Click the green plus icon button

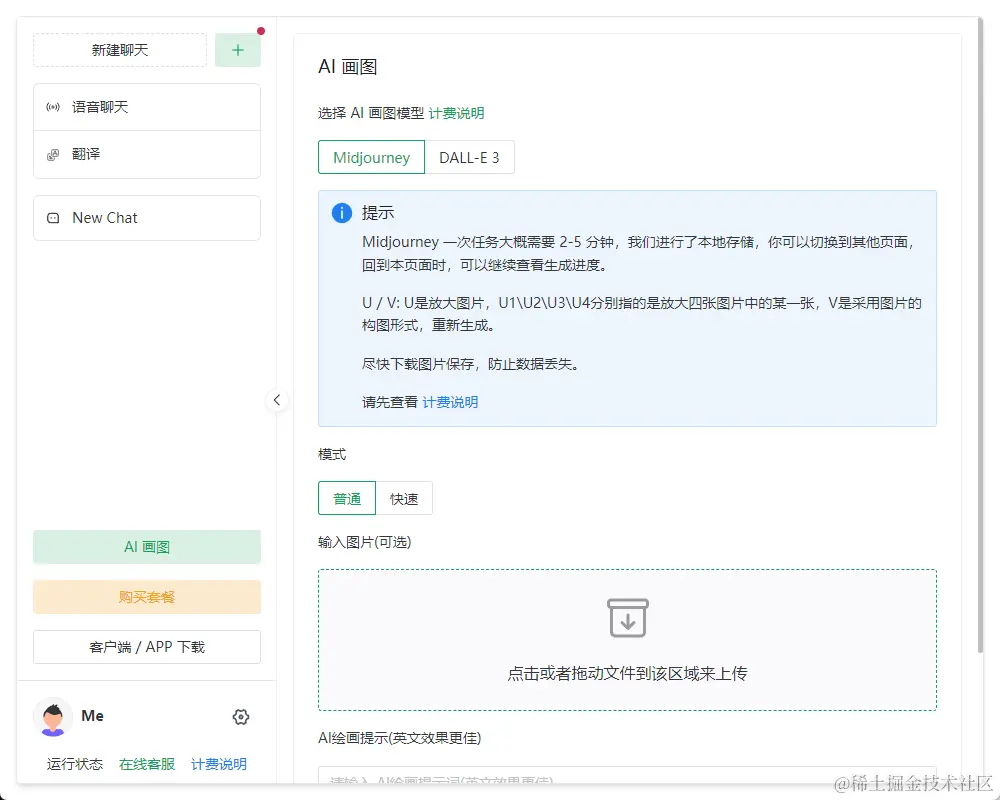coord(237,50)
